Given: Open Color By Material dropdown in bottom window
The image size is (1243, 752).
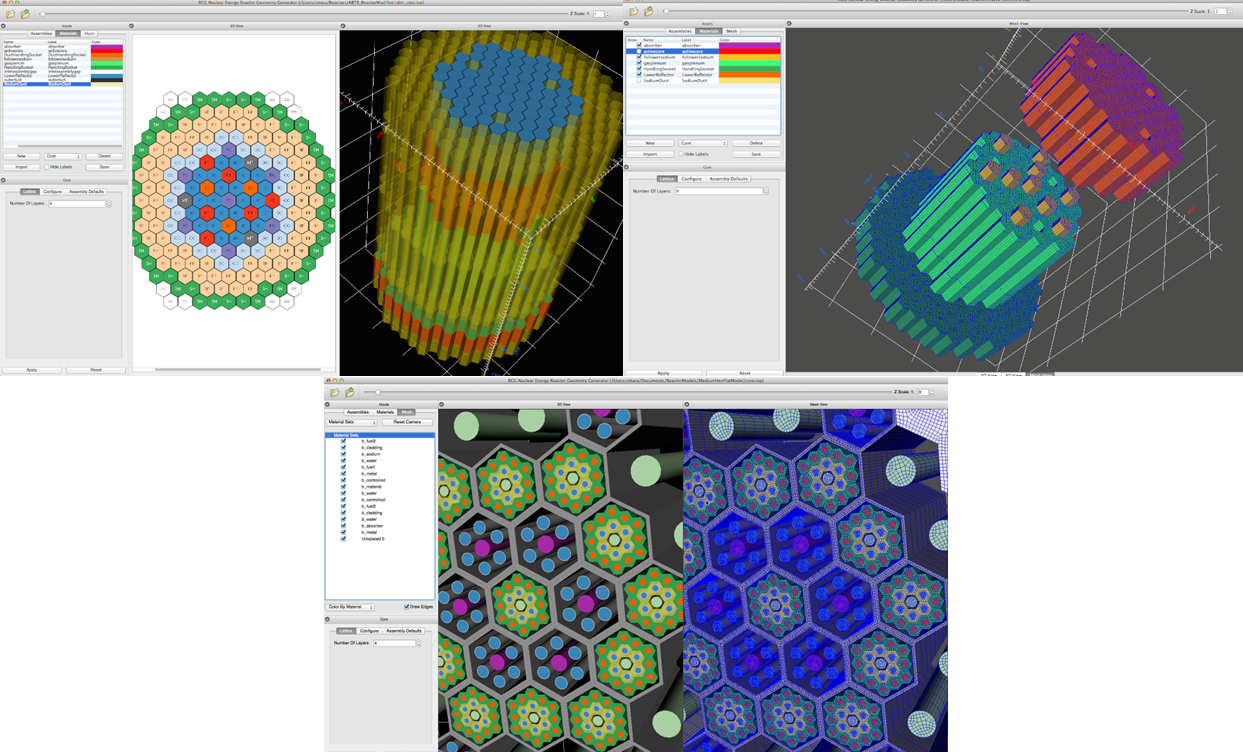Looking at the screenshot, I should (x=350, y=607).
